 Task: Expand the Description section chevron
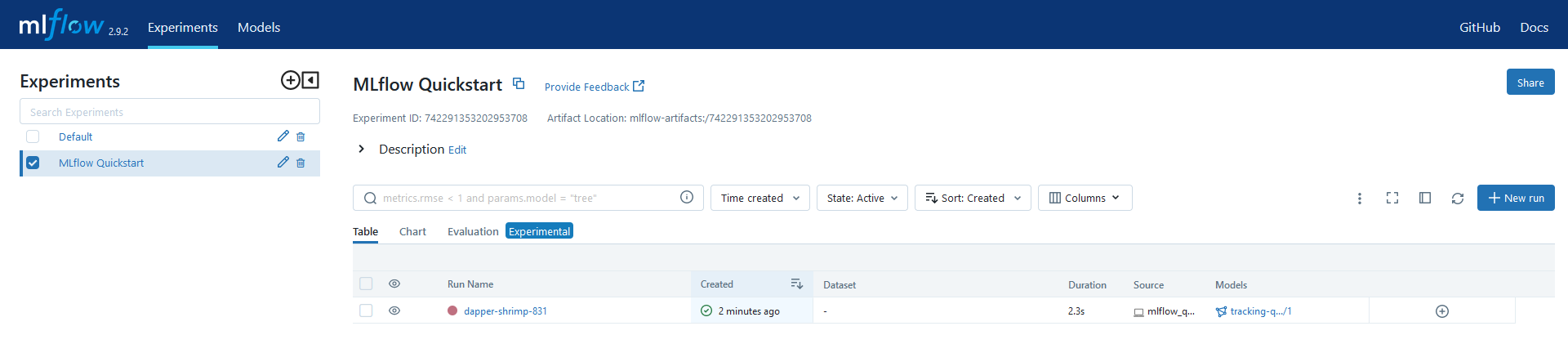point(361,149)
